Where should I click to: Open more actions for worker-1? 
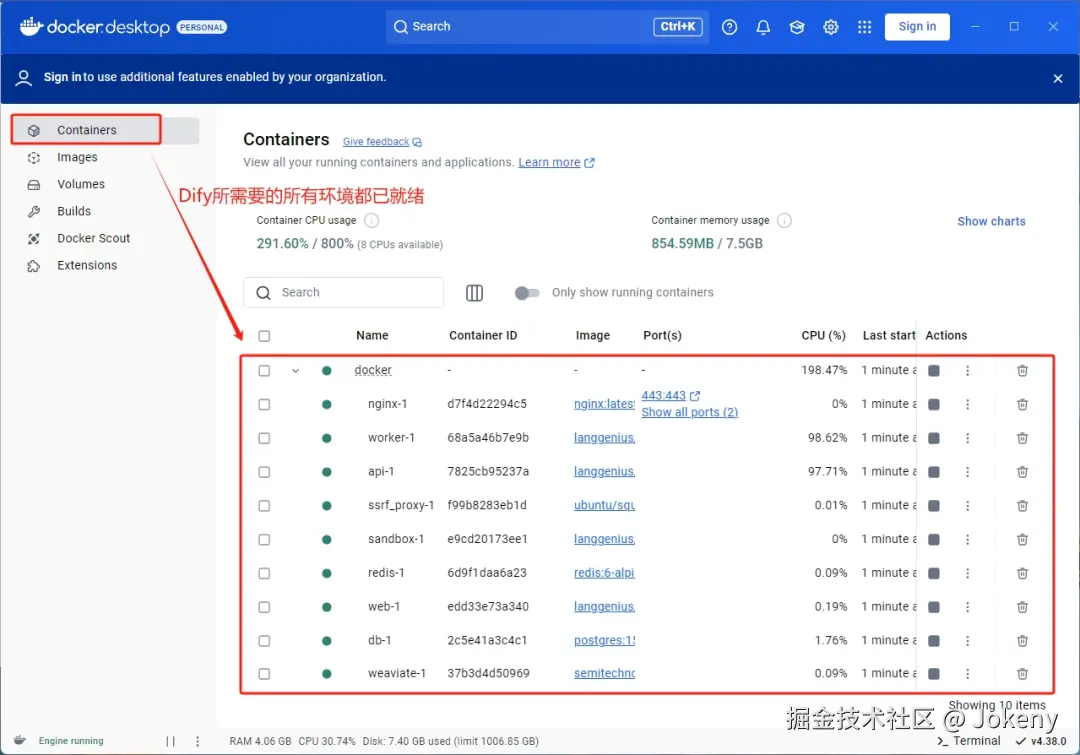(x=968, y=438)
